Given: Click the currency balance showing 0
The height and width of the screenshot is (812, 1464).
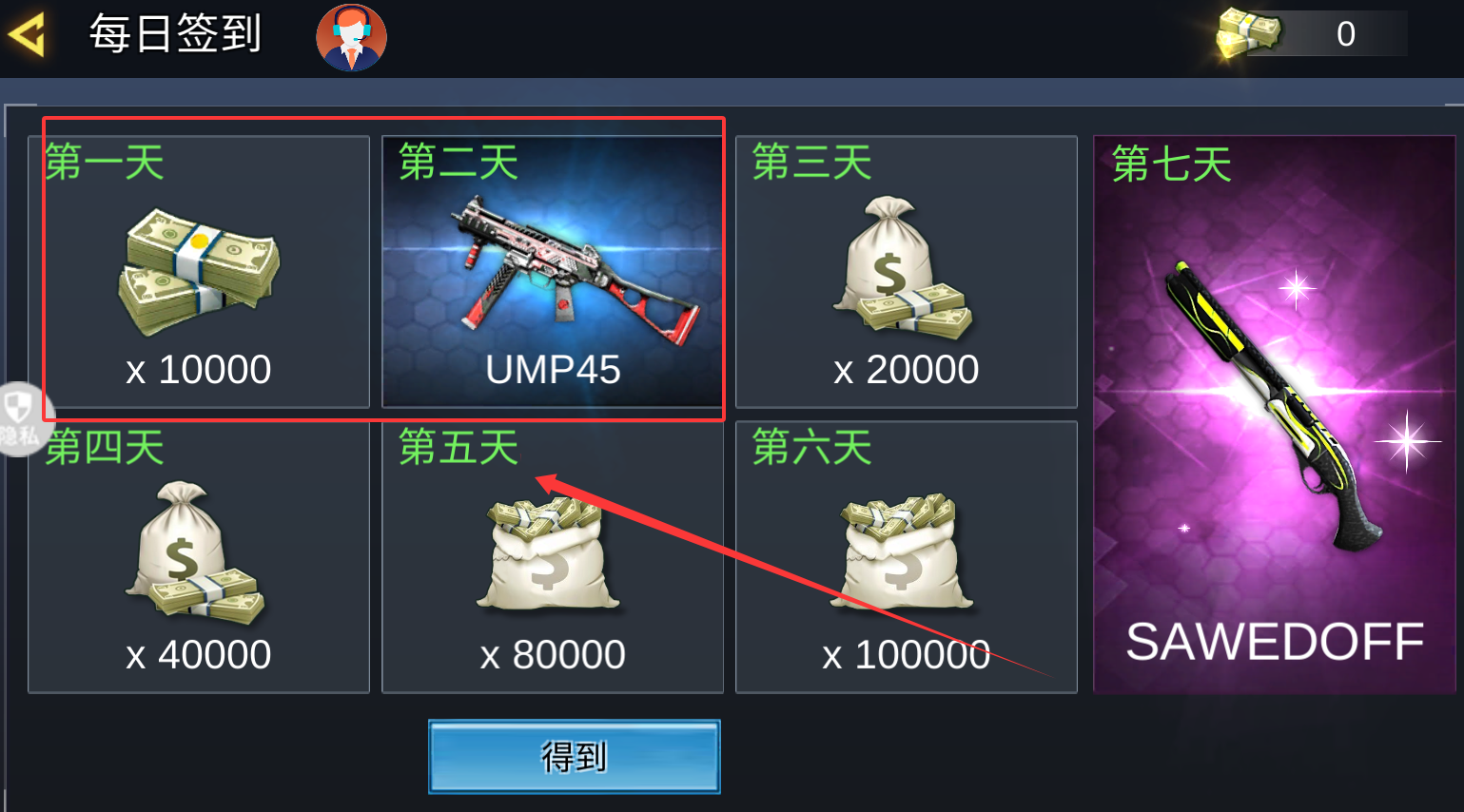Looking at the screenshot, I should 1345,34.
